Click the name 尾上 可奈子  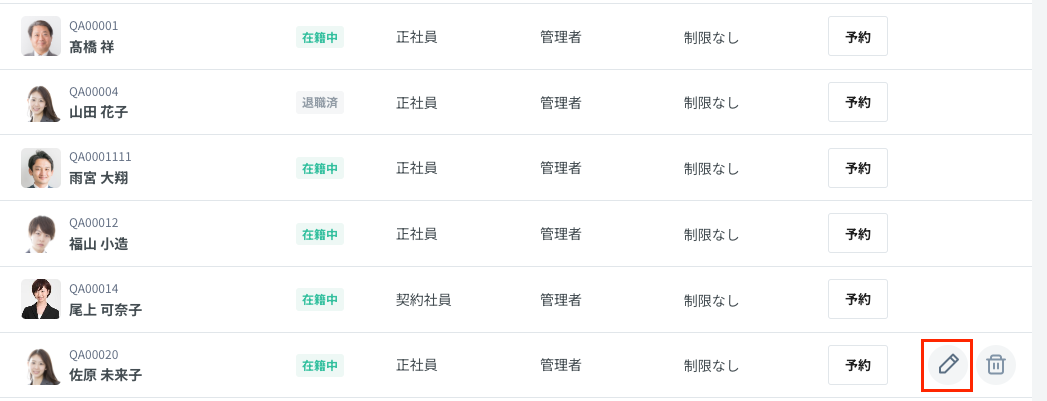(x=105, y=310)
